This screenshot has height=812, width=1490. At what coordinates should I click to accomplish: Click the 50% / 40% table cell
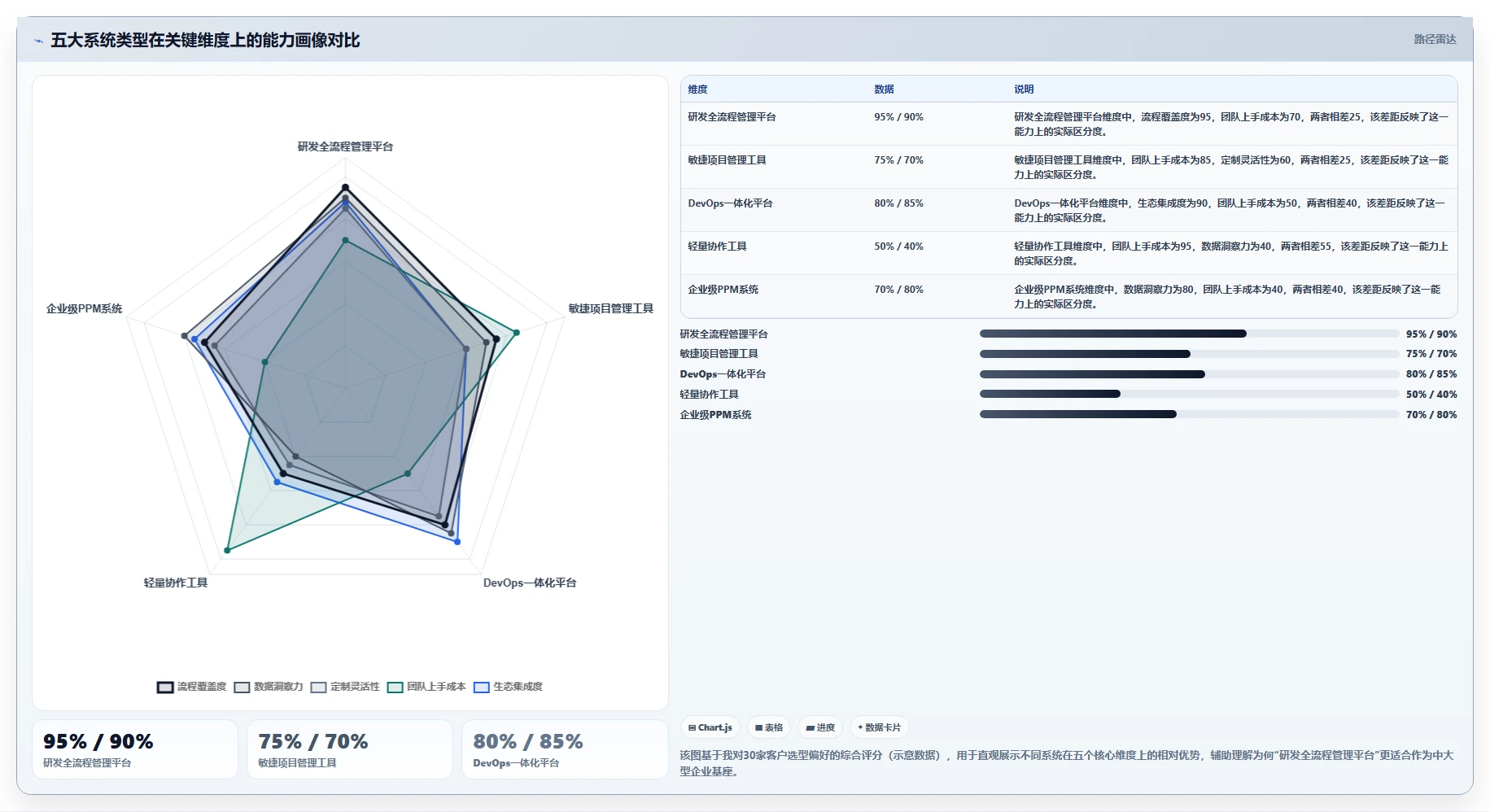click(898, 247)
